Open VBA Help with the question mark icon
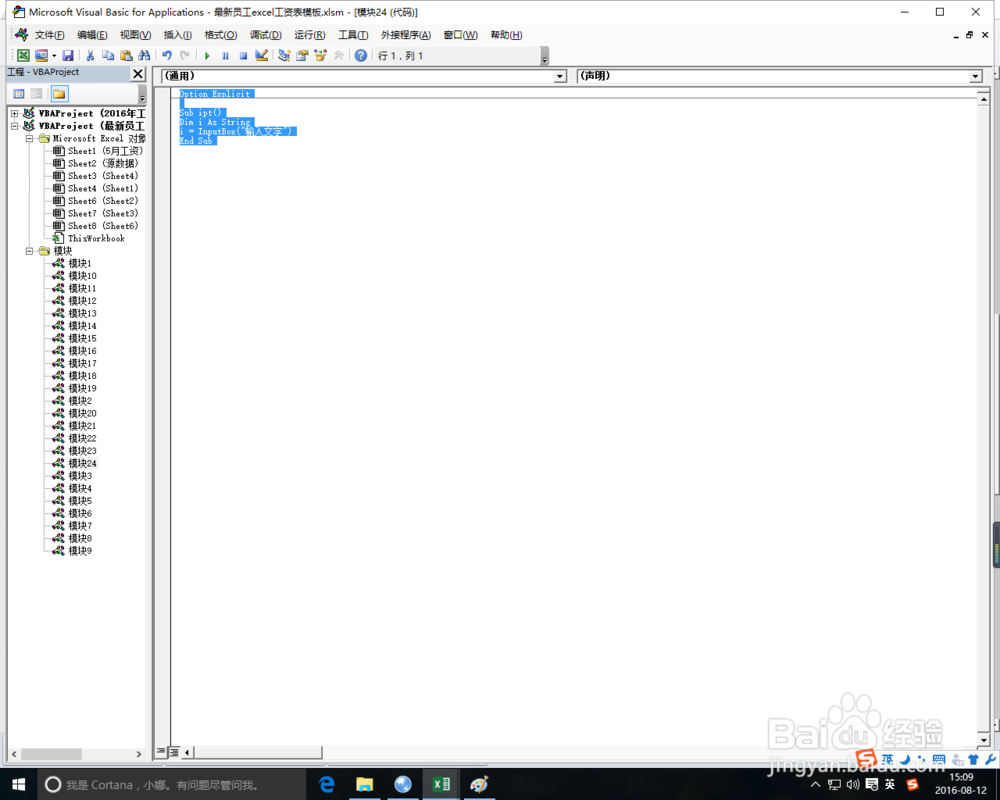Viewport: 1000px width, 800px height. tap(361, 56)
